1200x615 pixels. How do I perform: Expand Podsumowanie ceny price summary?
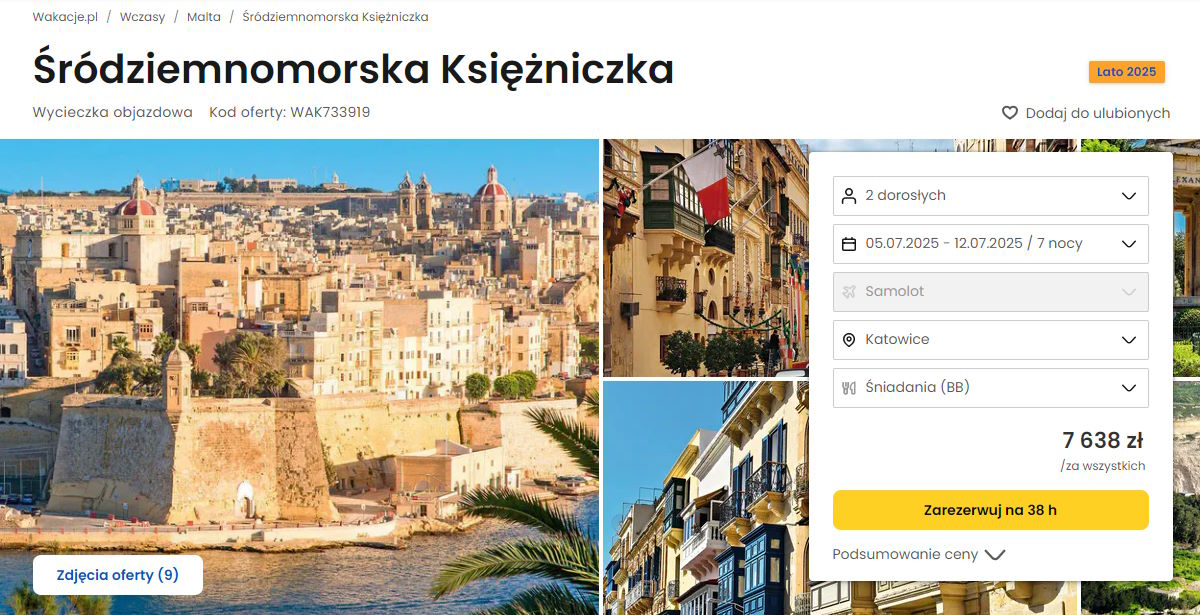click(x=918, y=554)
